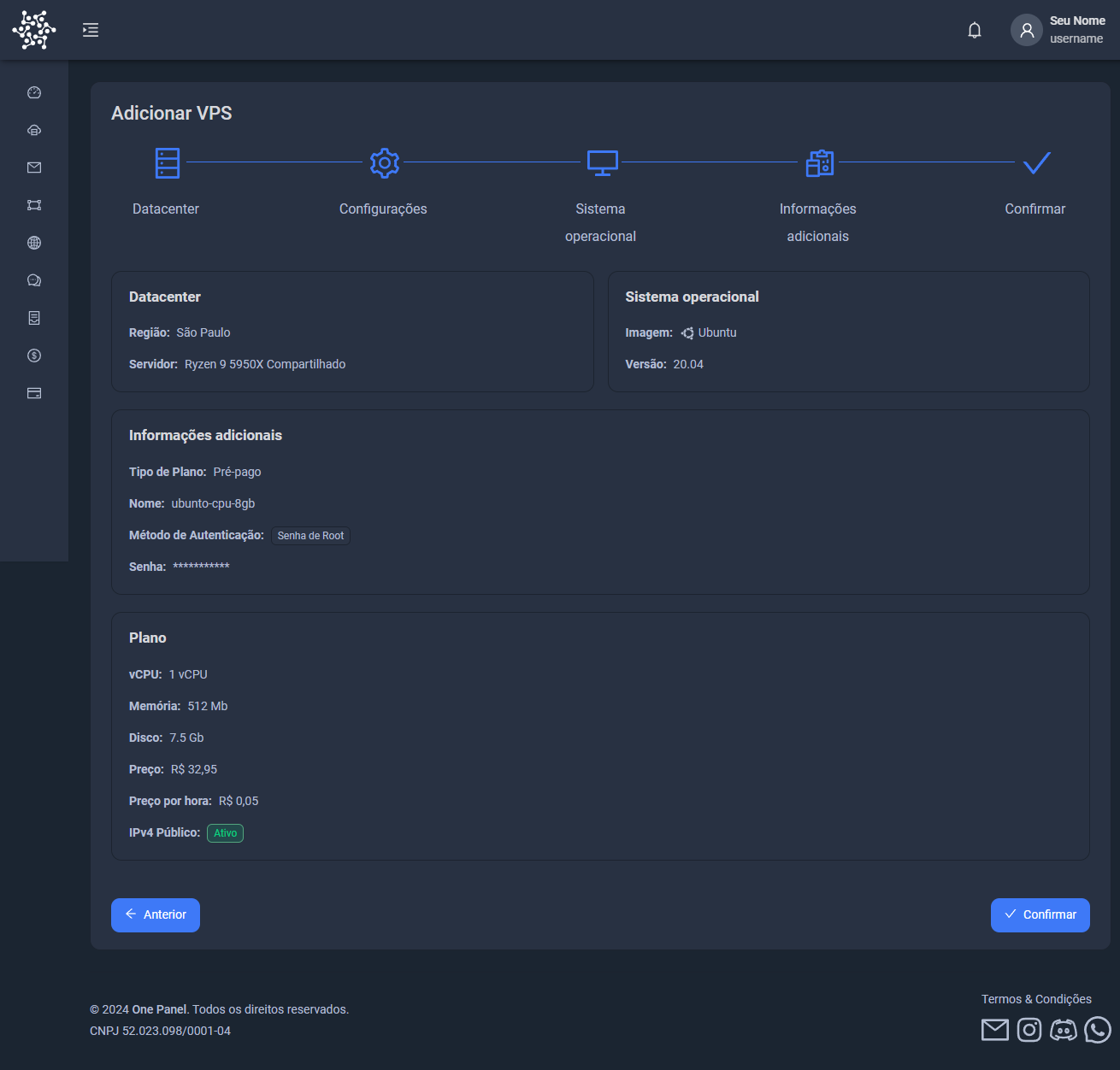
Task: Click the Seu Nome username label
Action: [1077, 30]
